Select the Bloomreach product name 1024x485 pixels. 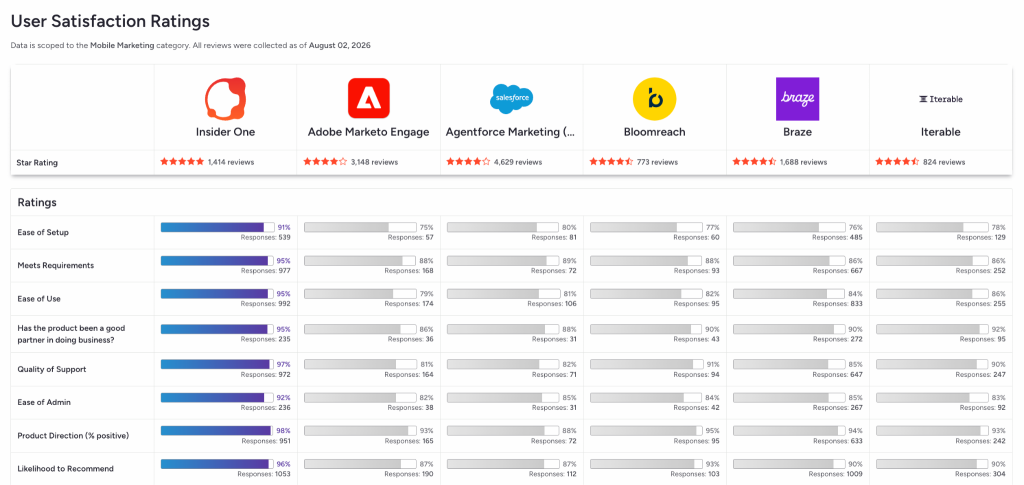click(x=654, y=132)
